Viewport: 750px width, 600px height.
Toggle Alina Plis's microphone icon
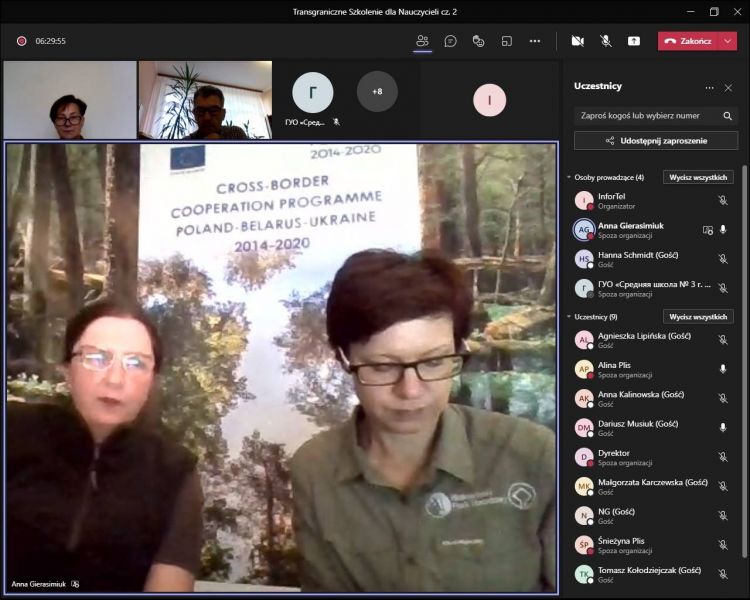coord(723,369)
